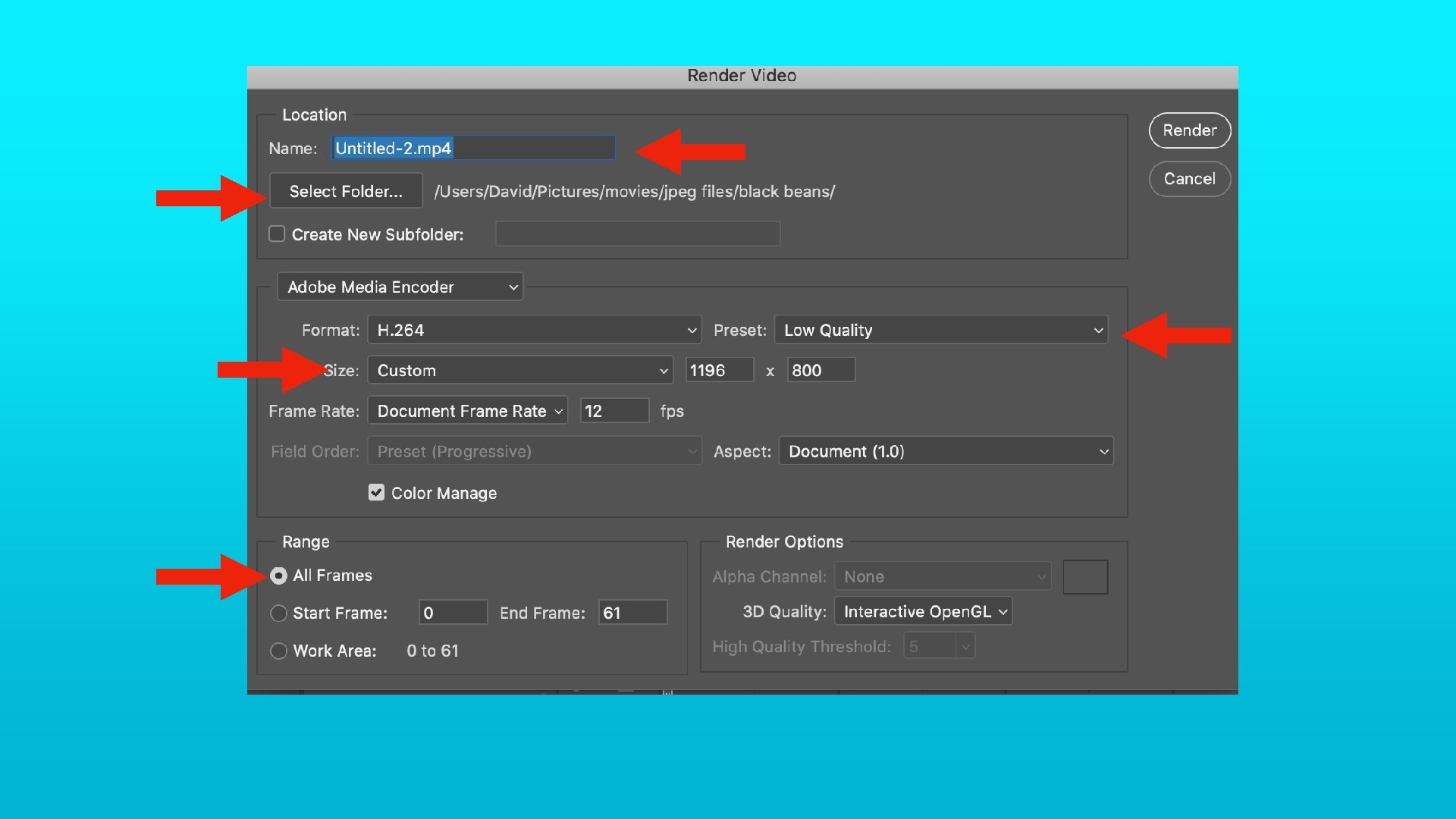Click the fps value field showing 12

click(613, 411)
